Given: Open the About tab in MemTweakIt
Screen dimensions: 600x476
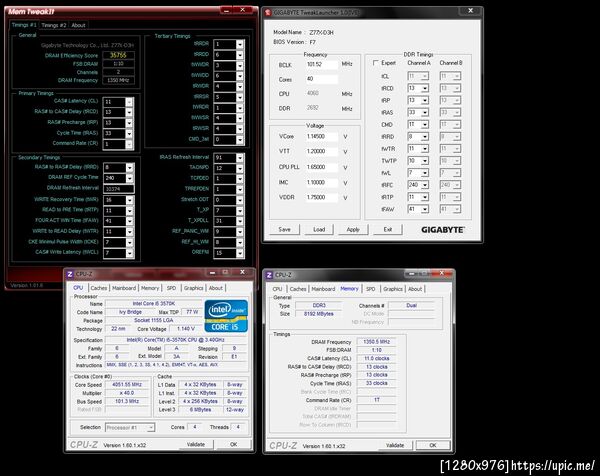Looking at the screenshot, I should (78, 25).
